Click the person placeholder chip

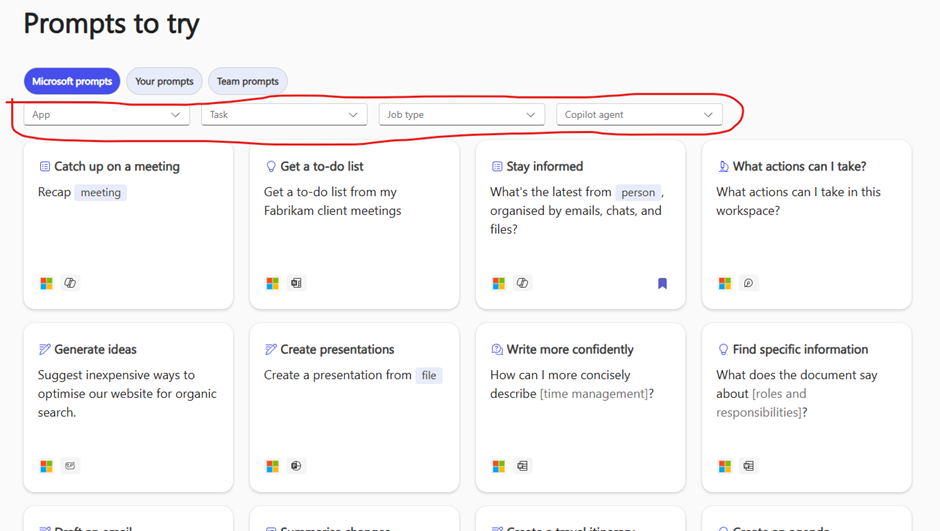638,192
